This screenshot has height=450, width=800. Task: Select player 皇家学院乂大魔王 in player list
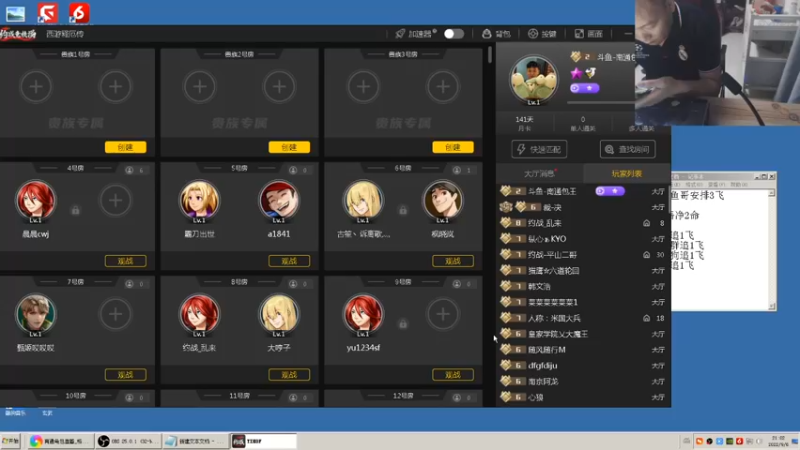583,334
